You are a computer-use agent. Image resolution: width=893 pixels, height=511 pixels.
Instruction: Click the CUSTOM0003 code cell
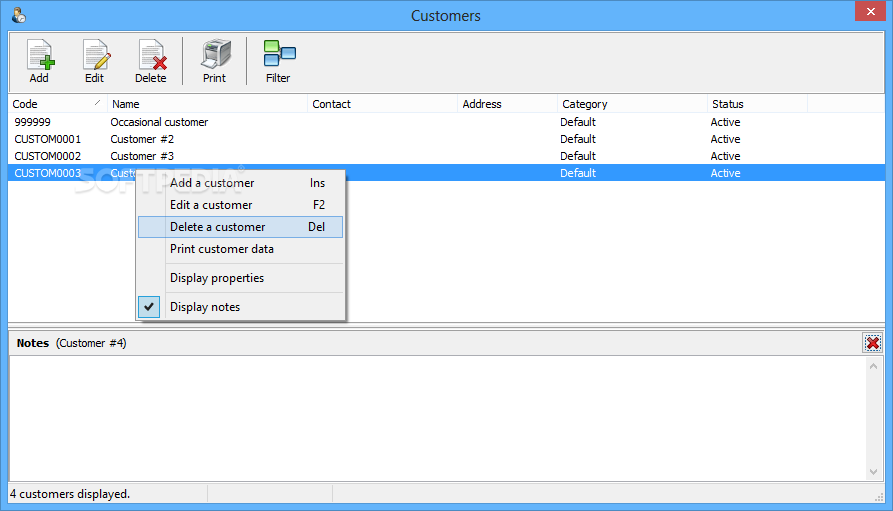pyautogui.click(x=48, y=173)
